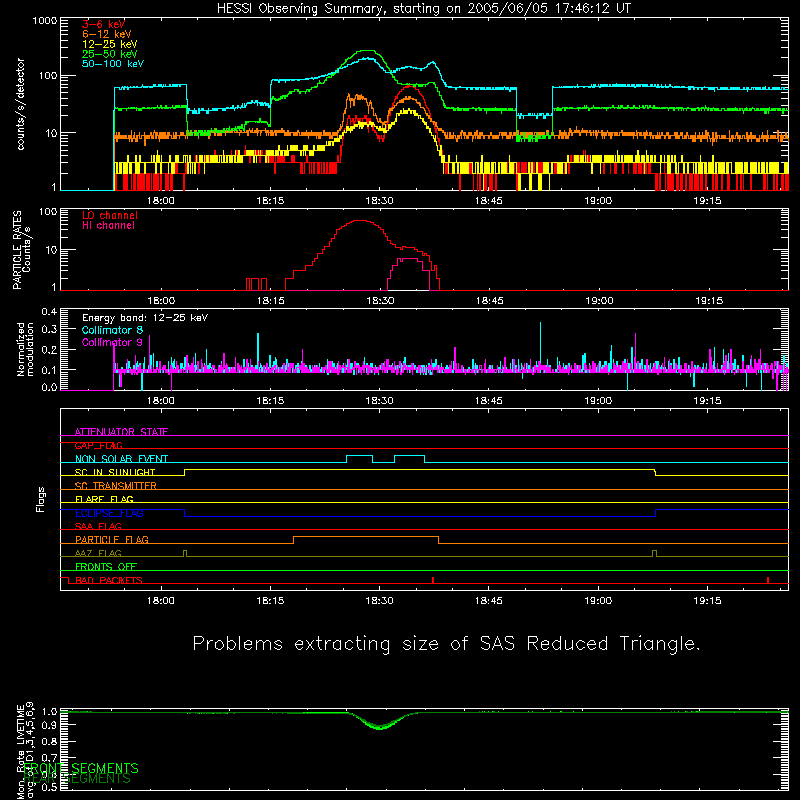
Task: Select the 25-50 keV legend label
Action: pyautogui.click(x=110, y=54)
